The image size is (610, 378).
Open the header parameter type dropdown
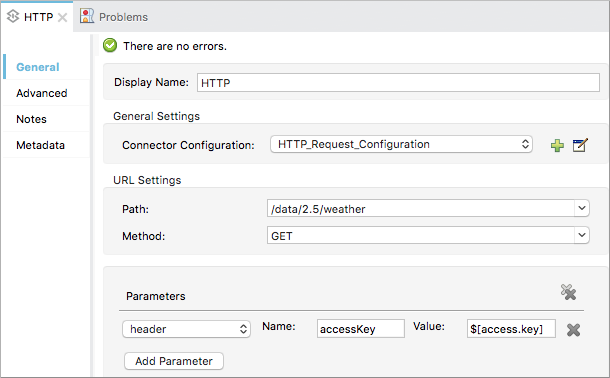click(x=186, y=329)
